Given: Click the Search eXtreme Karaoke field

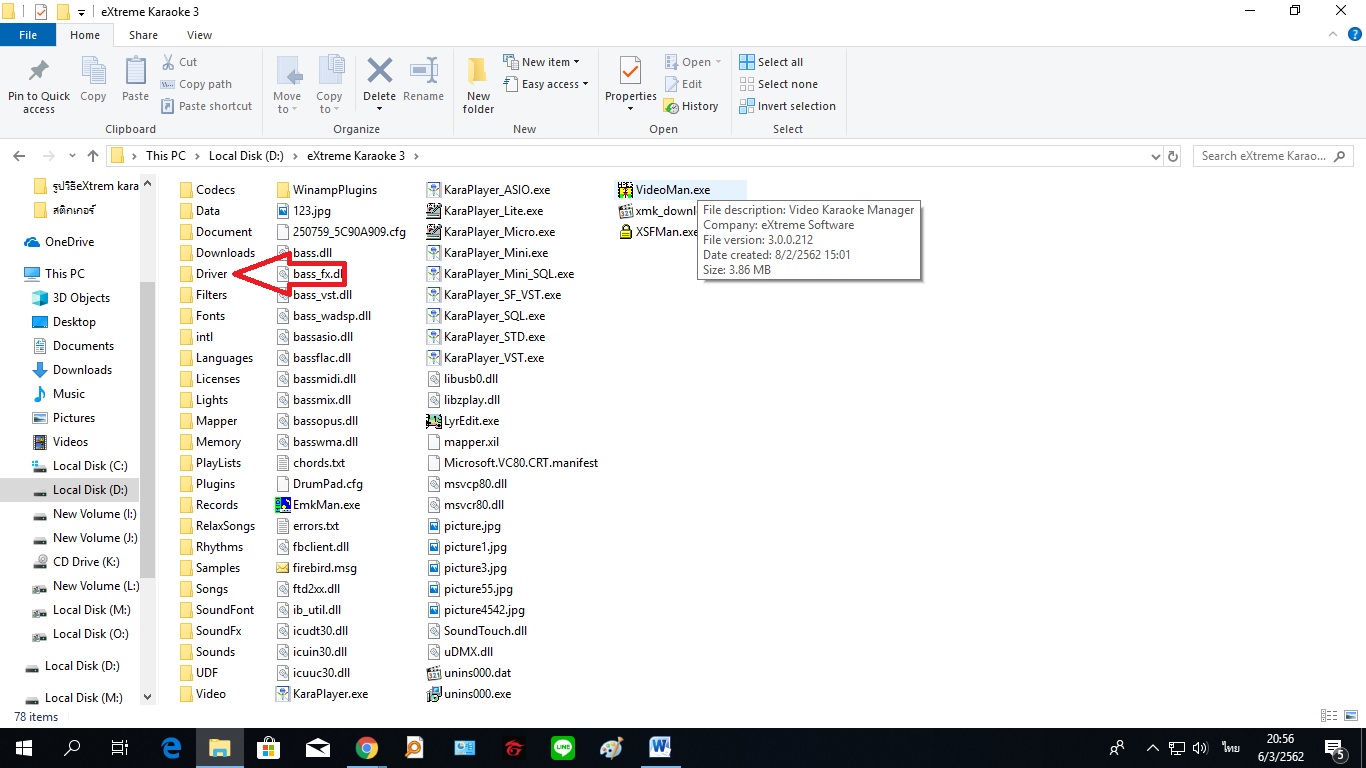Looking at the screenshot, I should (x=1273, y=156).
